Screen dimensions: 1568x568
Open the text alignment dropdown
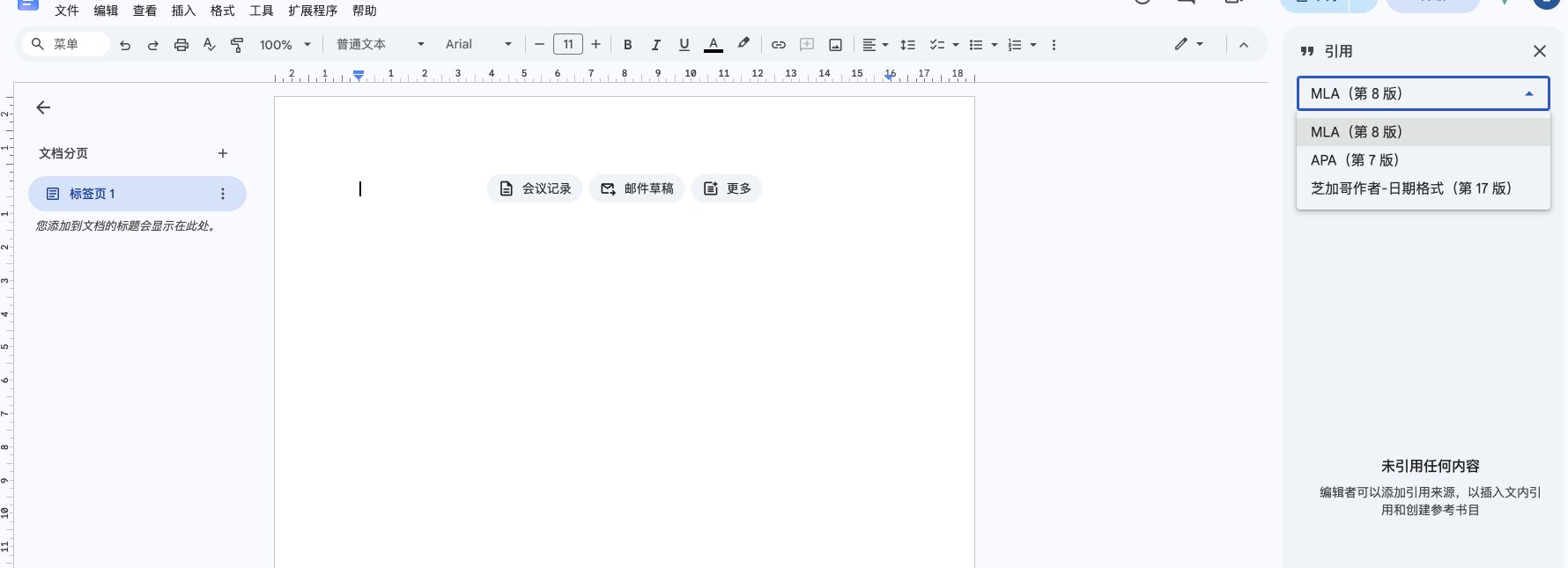[x=875, y=45]
